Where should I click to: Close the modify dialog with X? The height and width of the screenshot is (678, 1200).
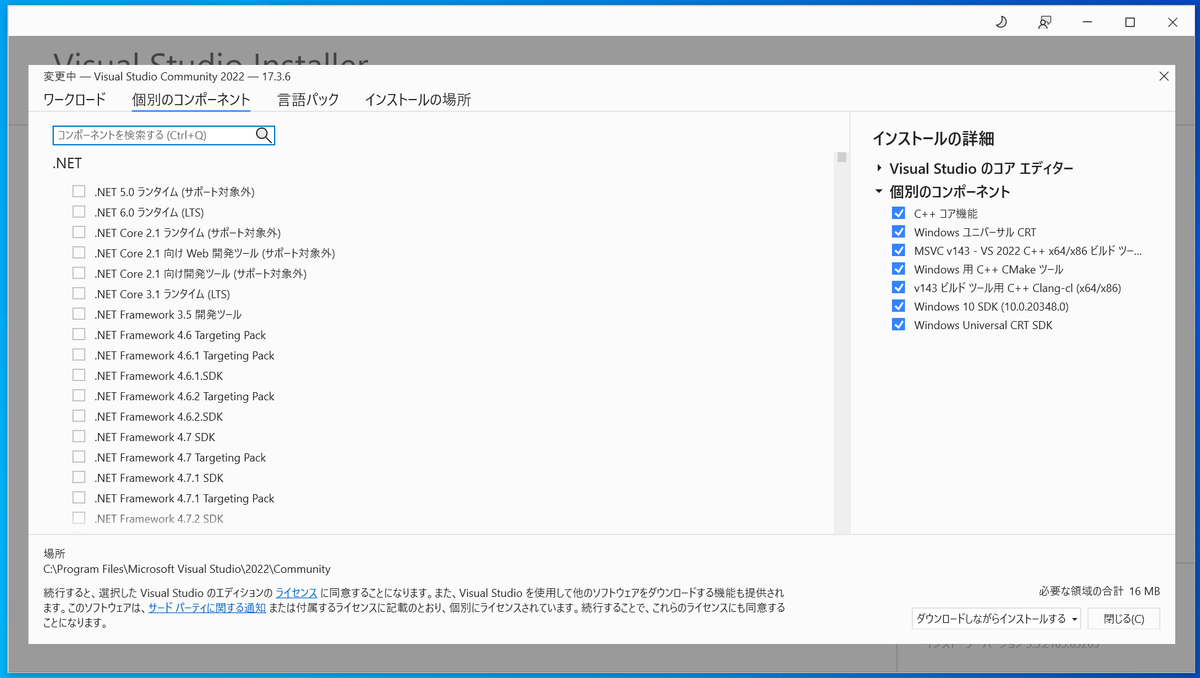click(x=1164, y=76)
